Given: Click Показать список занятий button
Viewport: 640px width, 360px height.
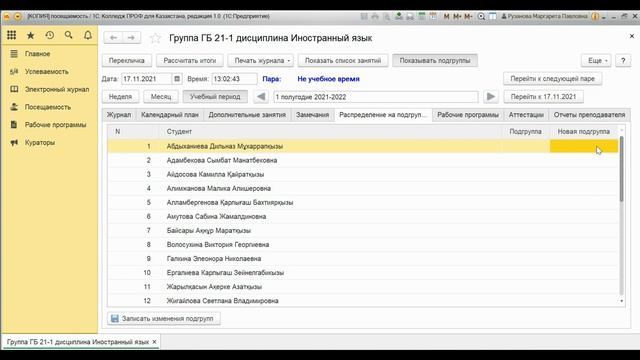Looking at the screenshot, I should point(343,60).
